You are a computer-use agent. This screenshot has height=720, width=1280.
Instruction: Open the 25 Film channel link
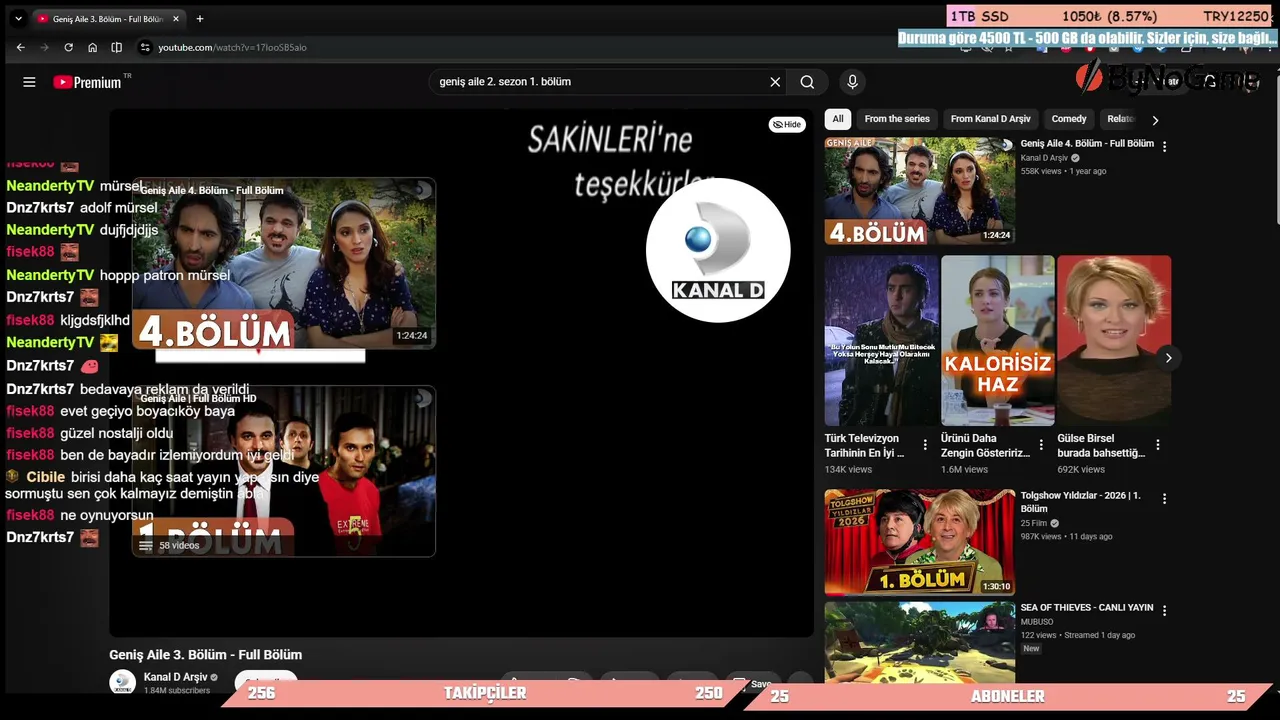tap(1034, 523)
